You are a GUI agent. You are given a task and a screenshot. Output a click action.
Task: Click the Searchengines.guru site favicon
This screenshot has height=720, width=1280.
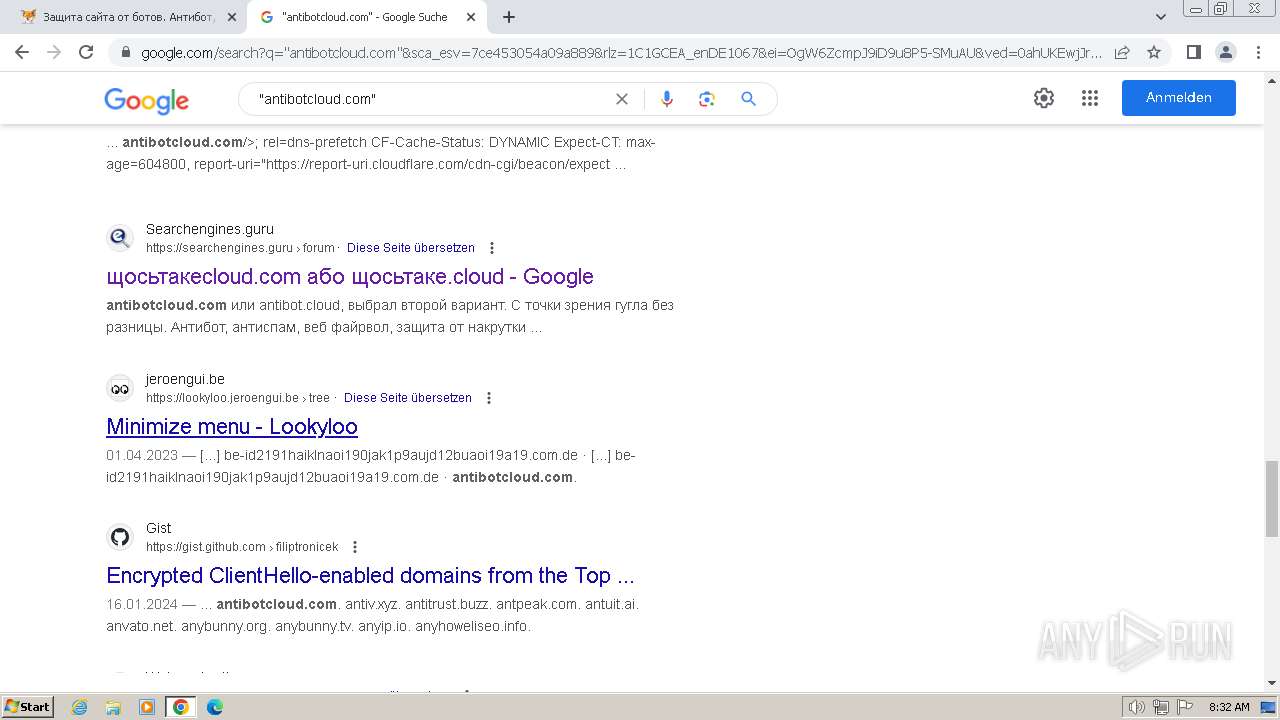[120, 238]
